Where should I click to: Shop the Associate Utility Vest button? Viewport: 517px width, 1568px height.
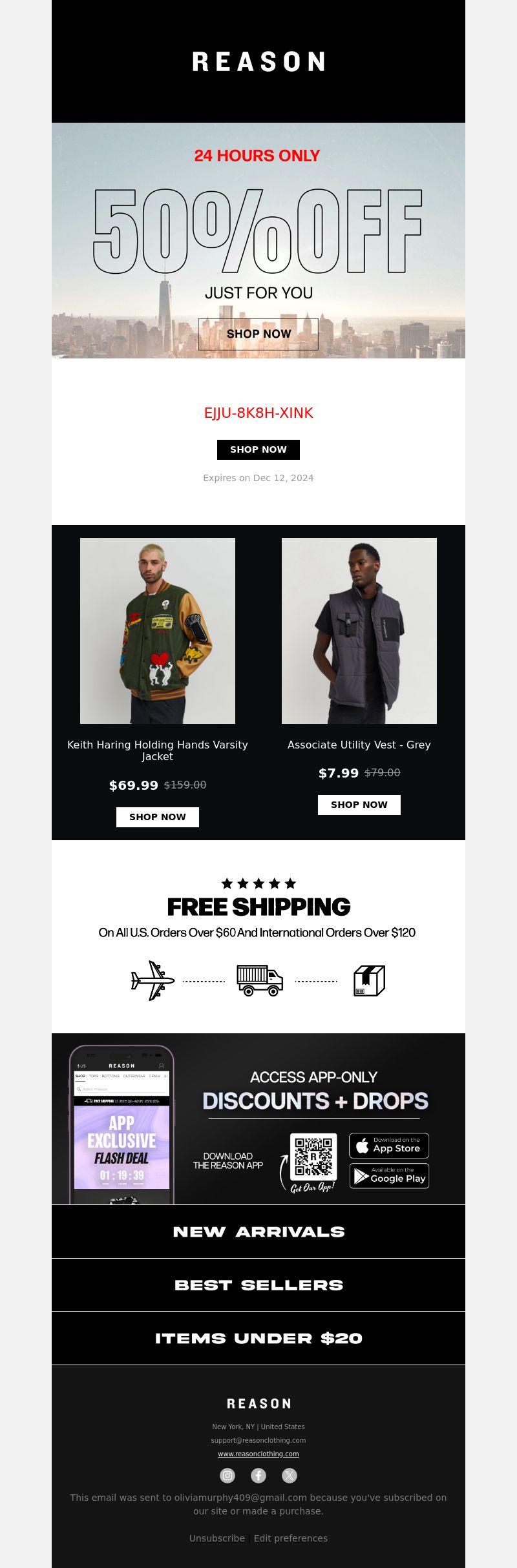tap(359, 805)
